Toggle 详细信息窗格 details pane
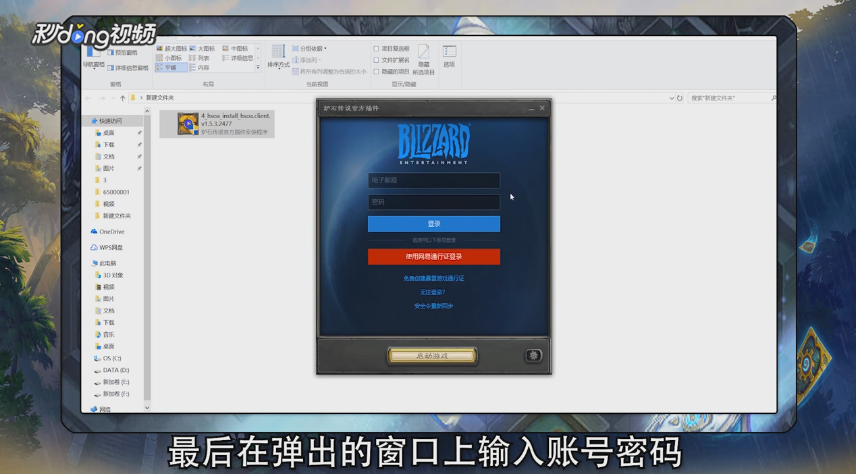Image resolution: width=856 pixels, height=474 pixels. (x=128, y=68)
